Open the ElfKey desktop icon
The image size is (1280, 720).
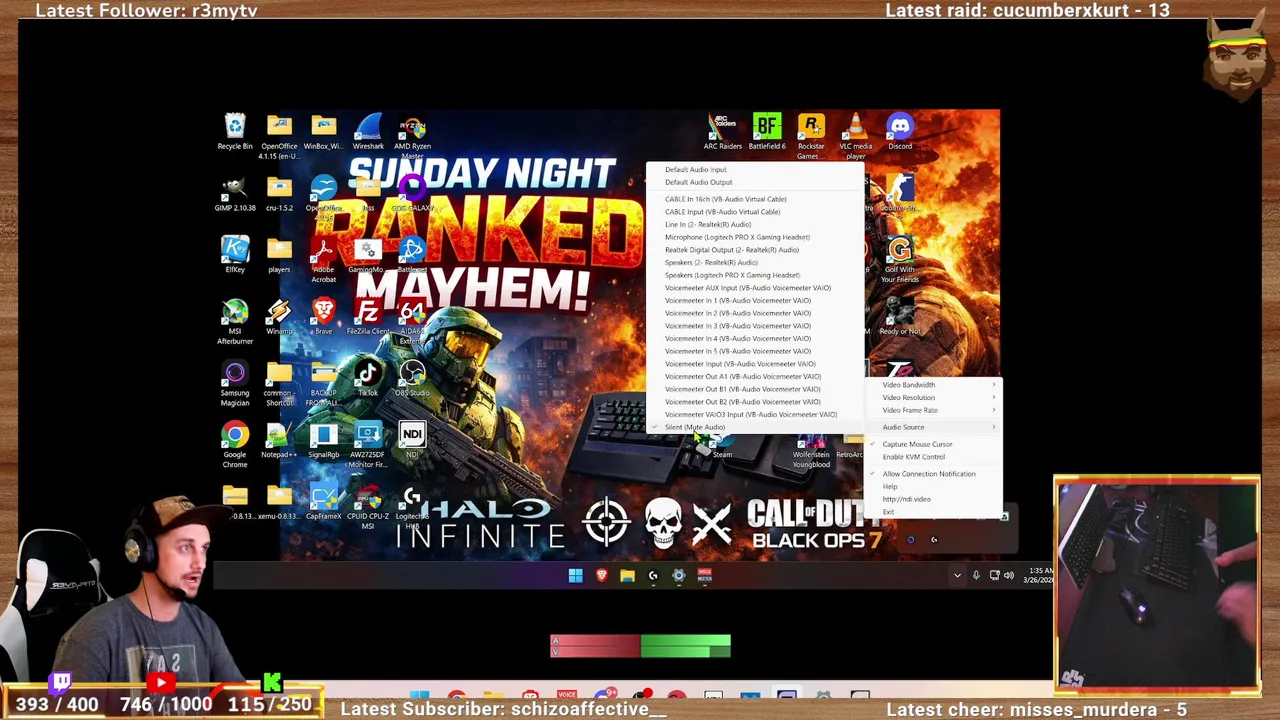pos(235,256)
